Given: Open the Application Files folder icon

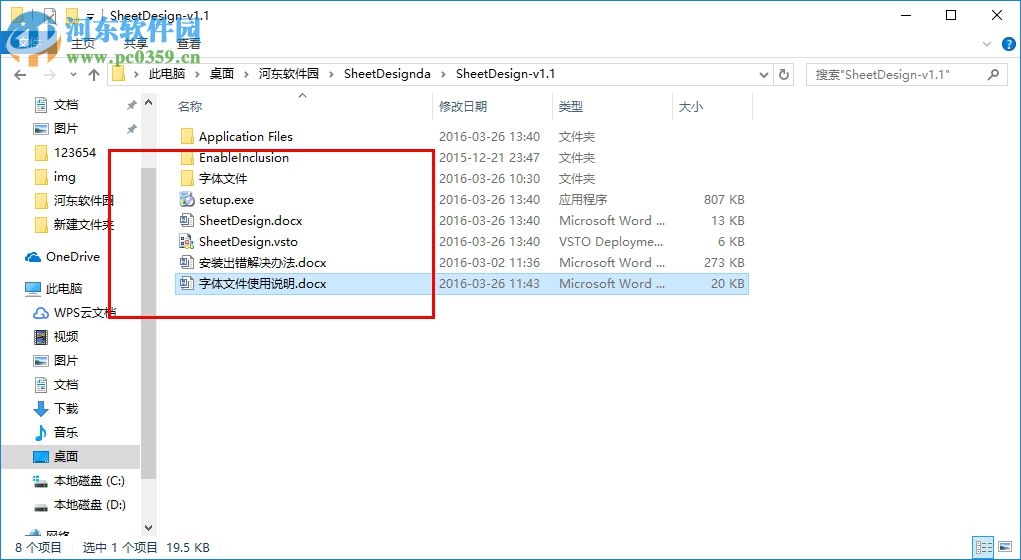Looking at the screenshot, I should click(187, 137).
